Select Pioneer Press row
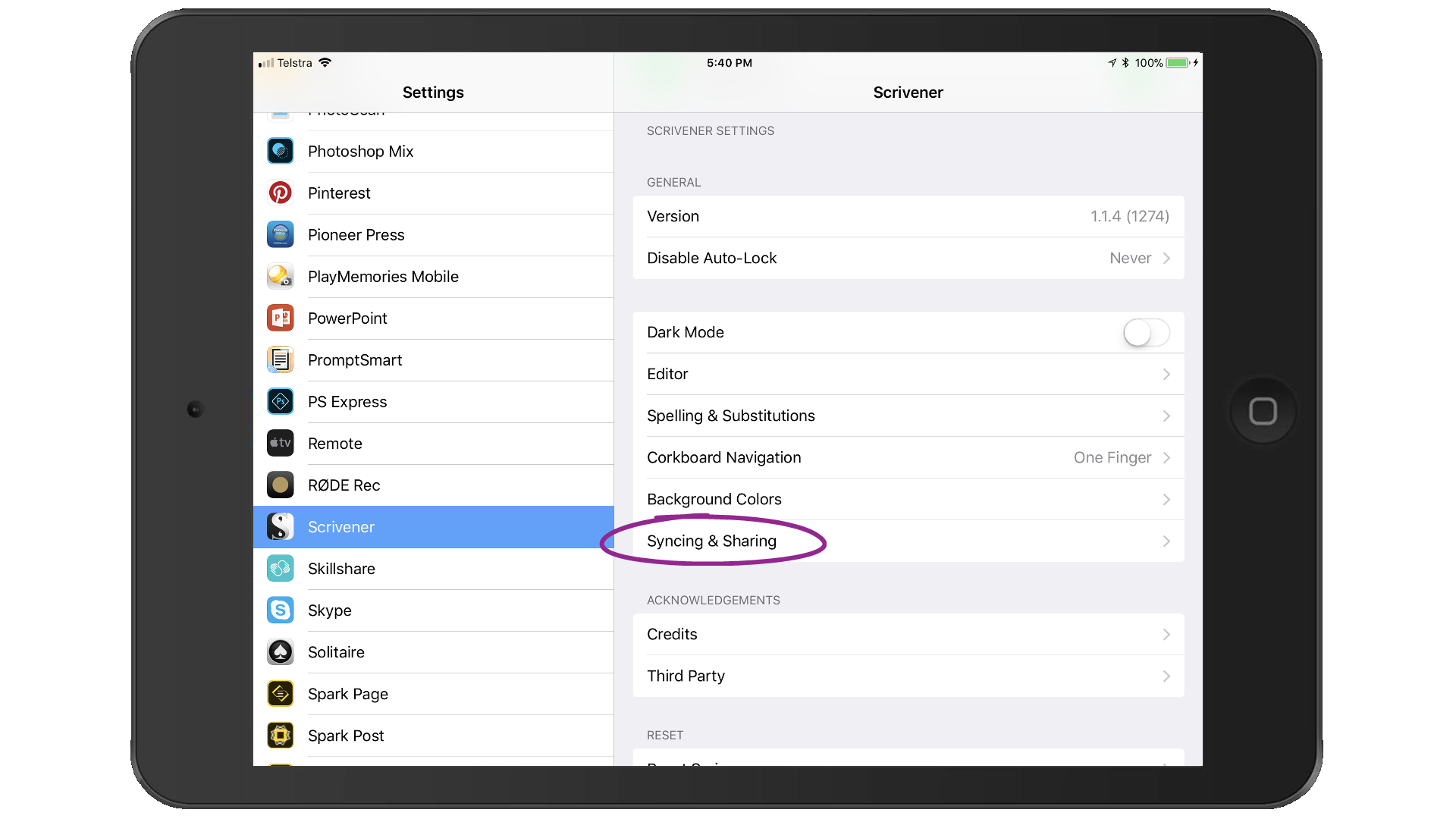 (433, 235)
